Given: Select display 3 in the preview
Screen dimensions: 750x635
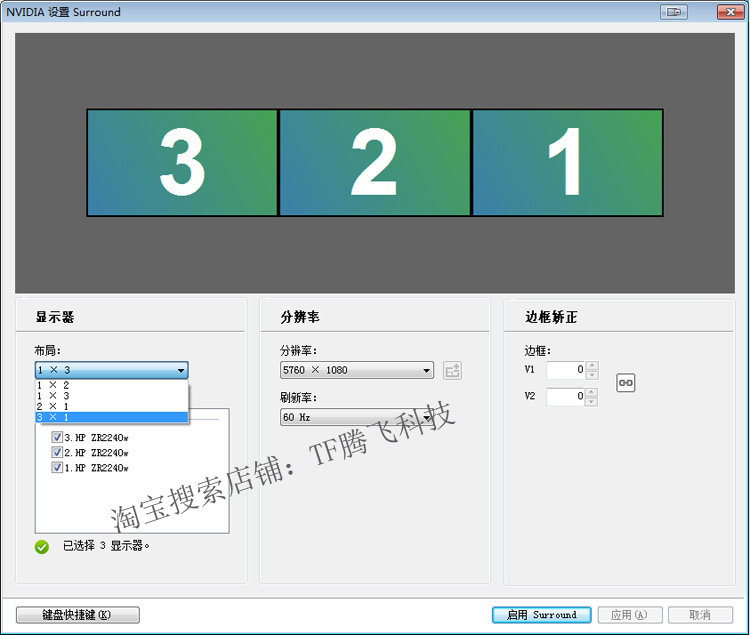Looking at the screenshot, I should pos(182,163).
